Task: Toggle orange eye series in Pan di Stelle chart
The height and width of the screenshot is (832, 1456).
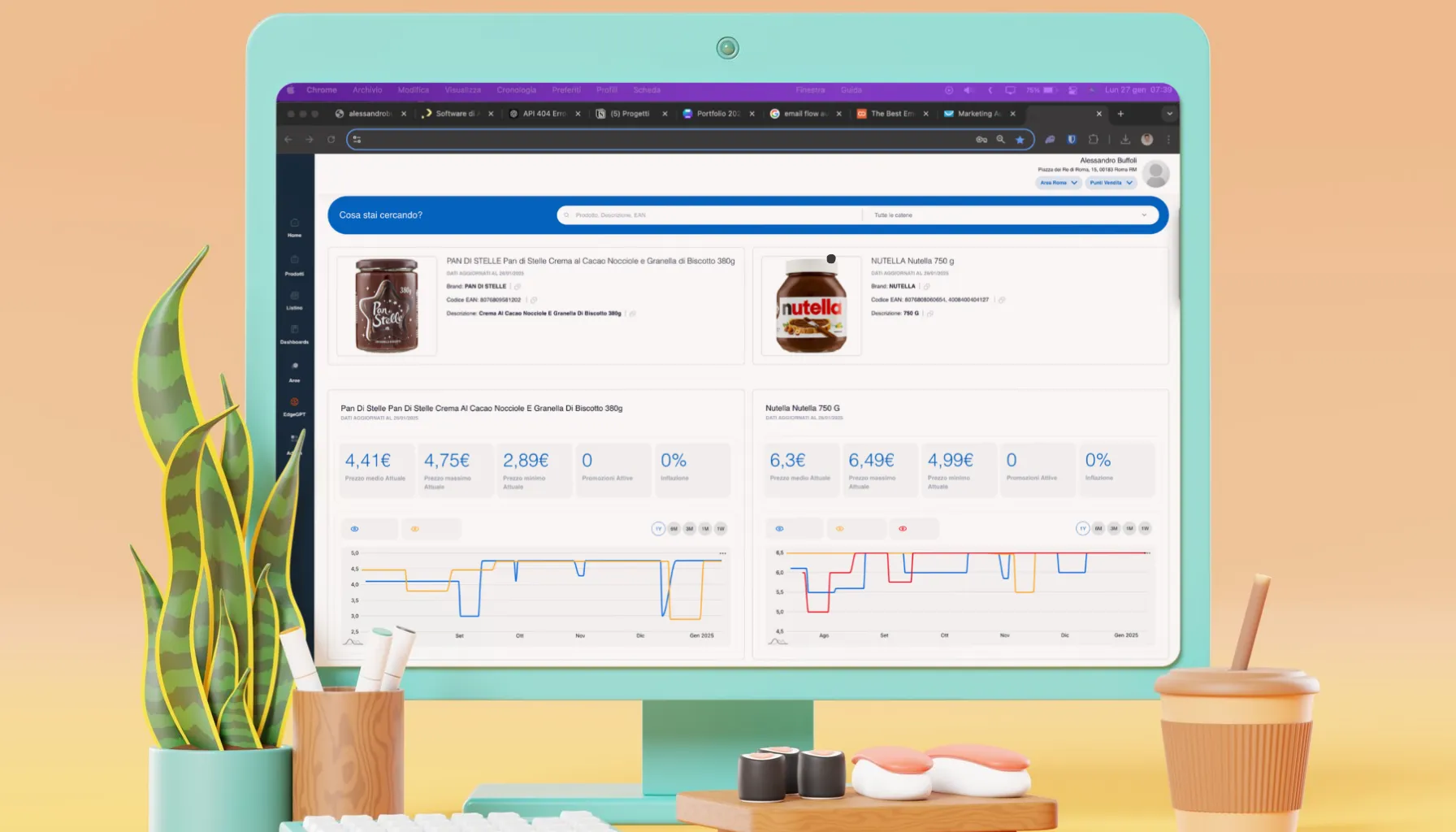Action: [415, 529]
